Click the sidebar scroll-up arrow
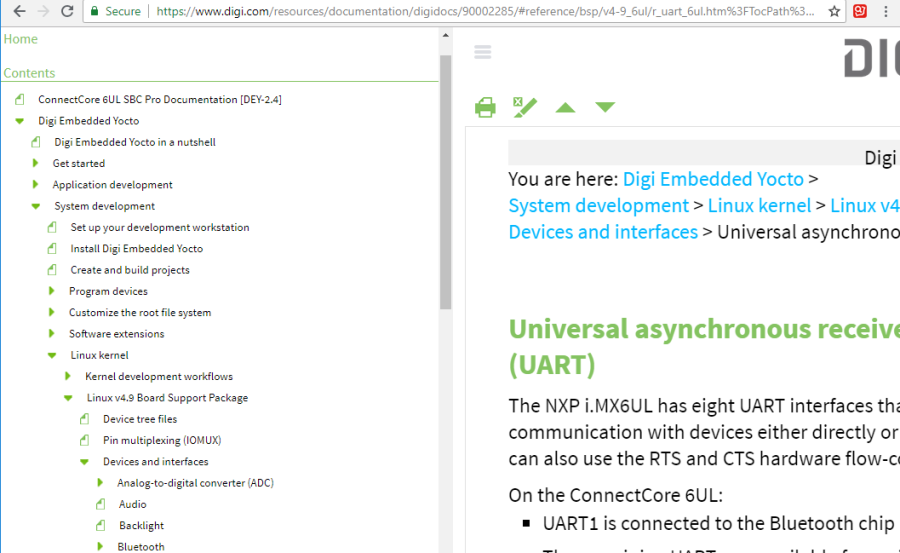The width and height of the screenshot is (900, 553). pos(445,36)
